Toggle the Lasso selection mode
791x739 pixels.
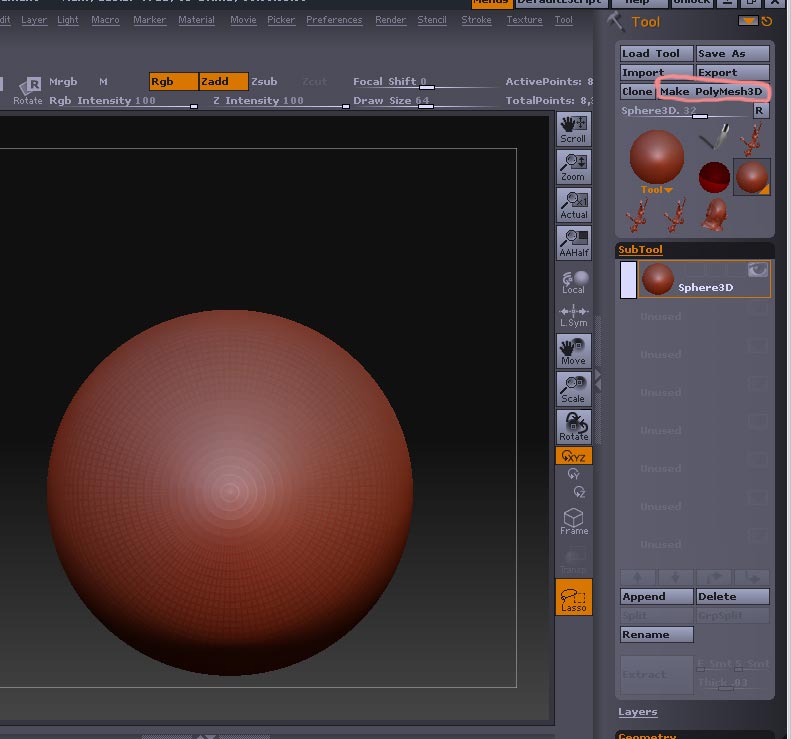574,597
